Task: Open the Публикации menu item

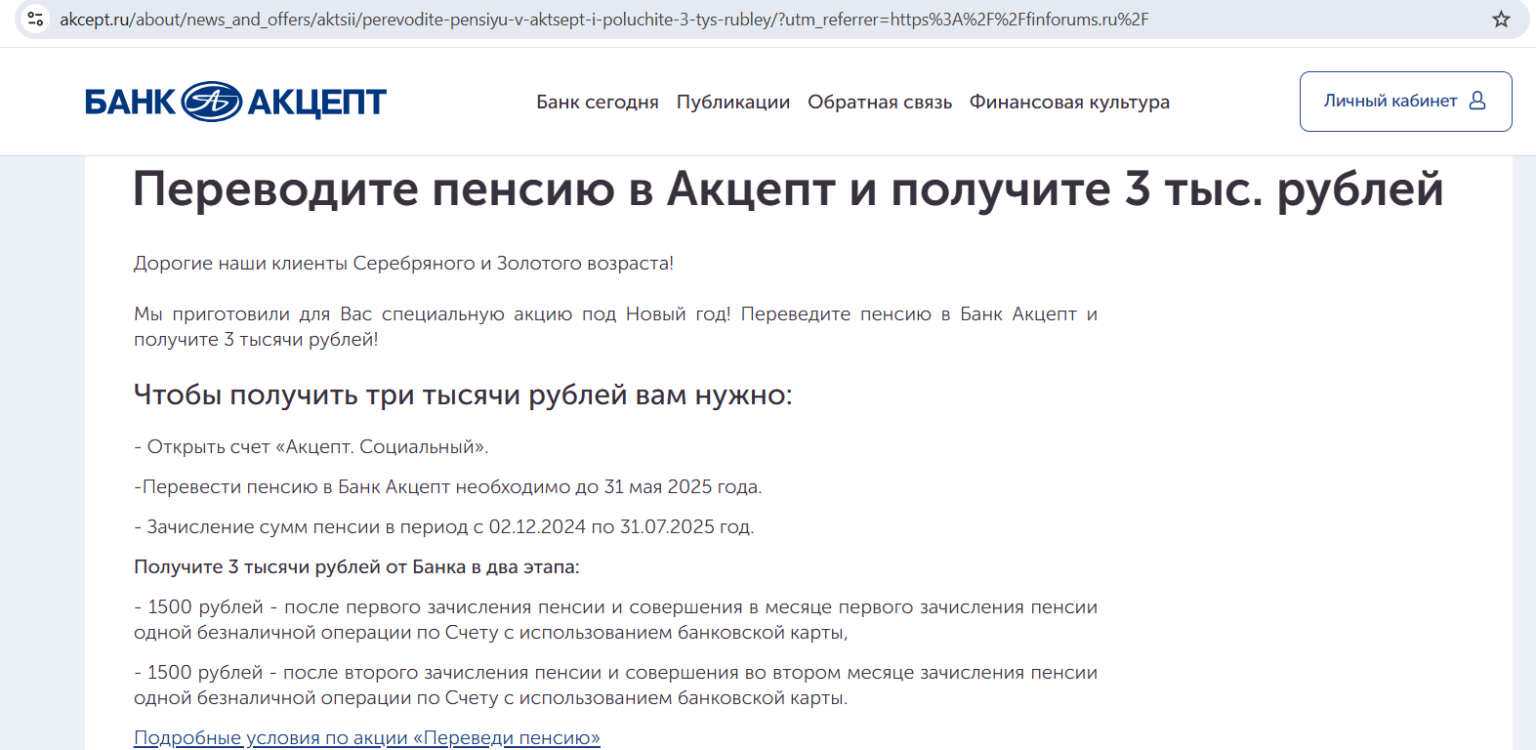Action: click(x=733, y=102)
